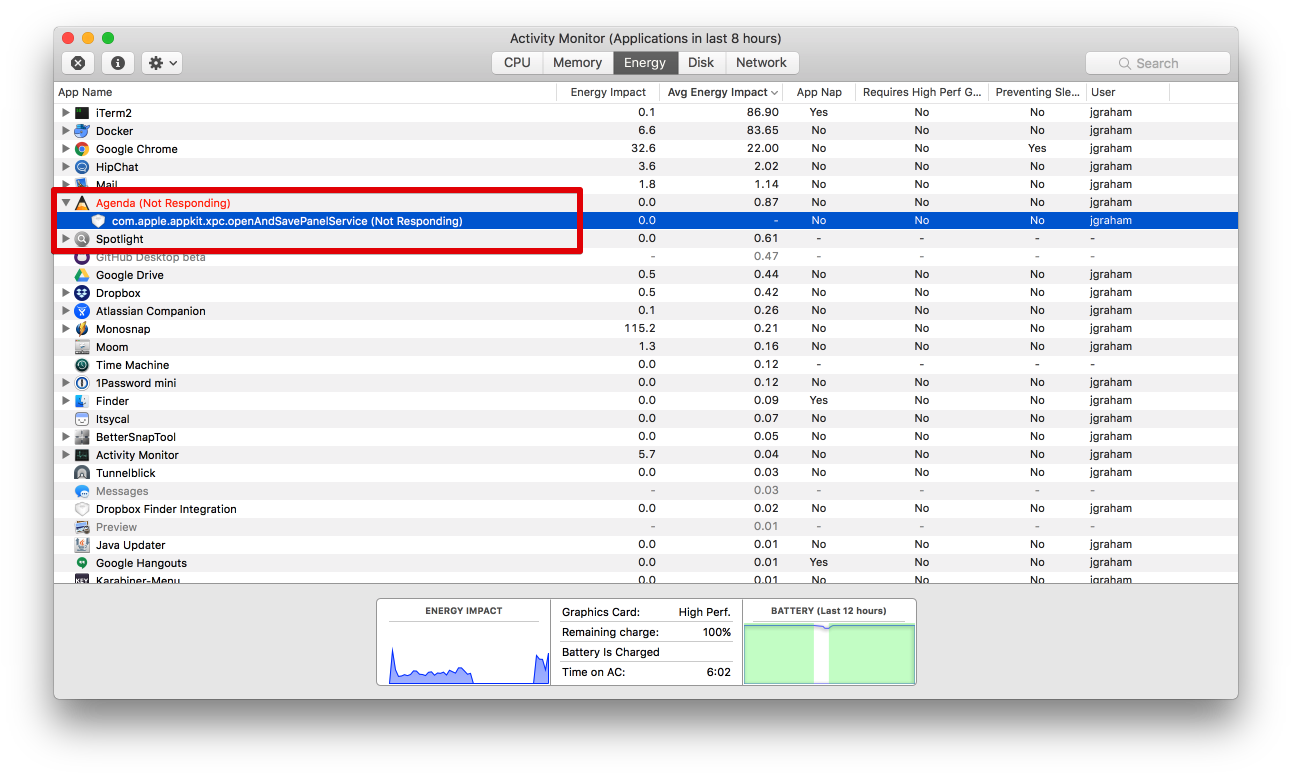
Task: Reverse sort on Avg Energy Impact header
Action: click(722, 92)
